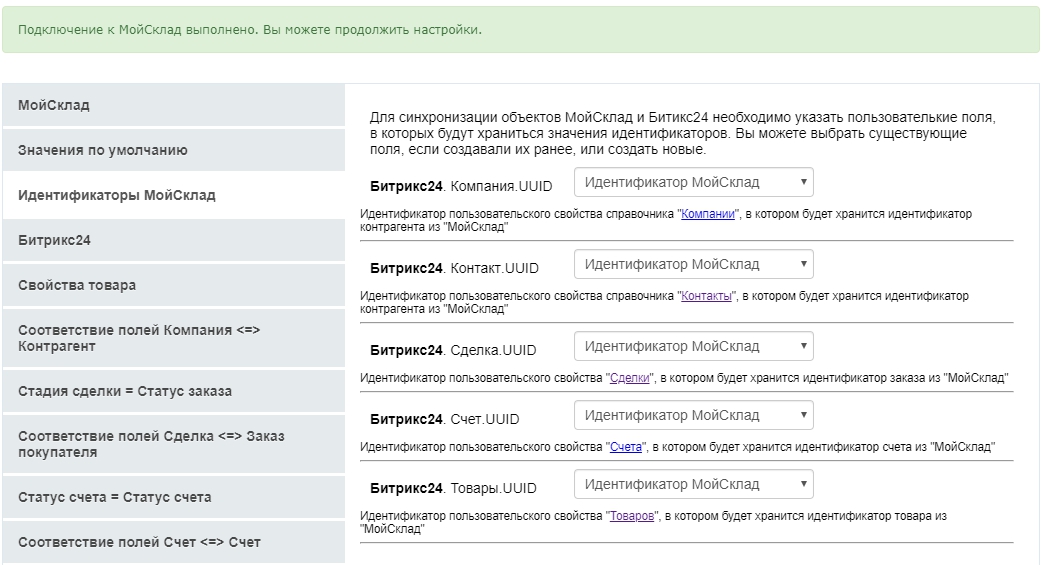The height and width of the screenshot is (565, 1041).
Task: Open the Счет.UUID selection dropdown
Action: pos(693,415)
